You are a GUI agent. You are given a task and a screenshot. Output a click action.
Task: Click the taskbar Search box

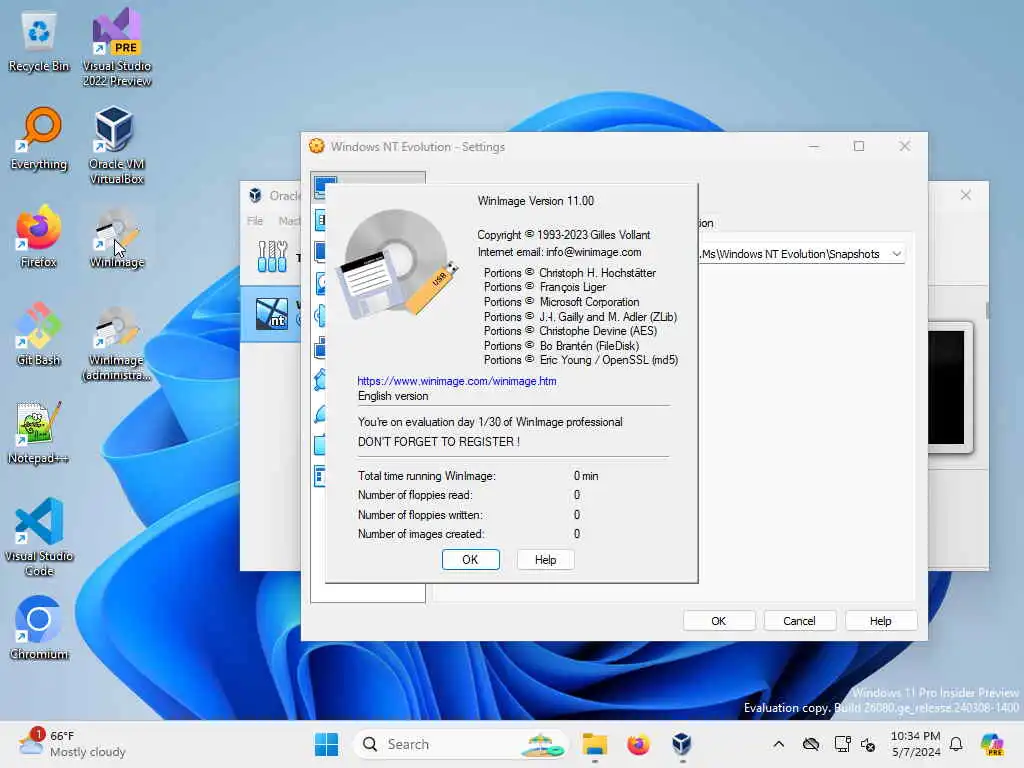click(x=460, y=744)
